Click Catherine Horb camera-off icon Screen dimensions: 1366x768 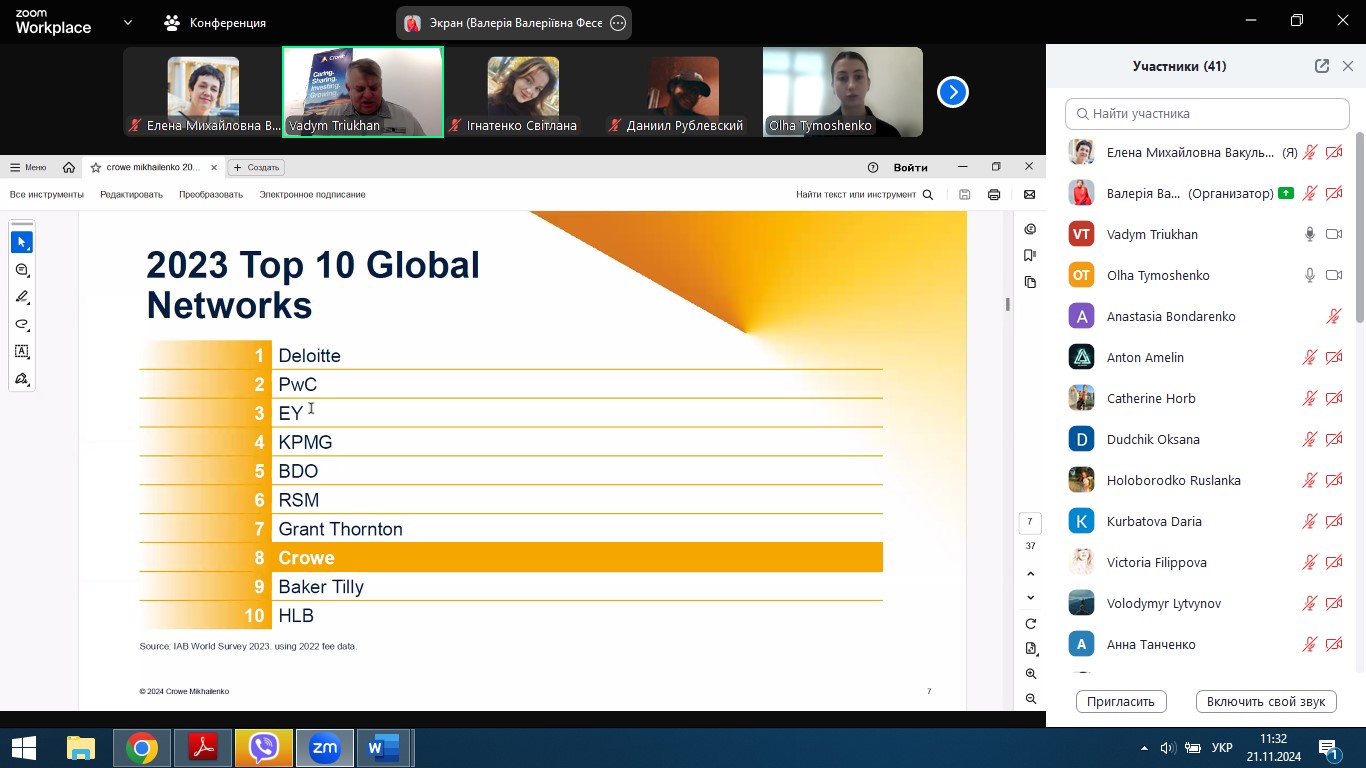pyautogui.click(x=1334, y=398)
